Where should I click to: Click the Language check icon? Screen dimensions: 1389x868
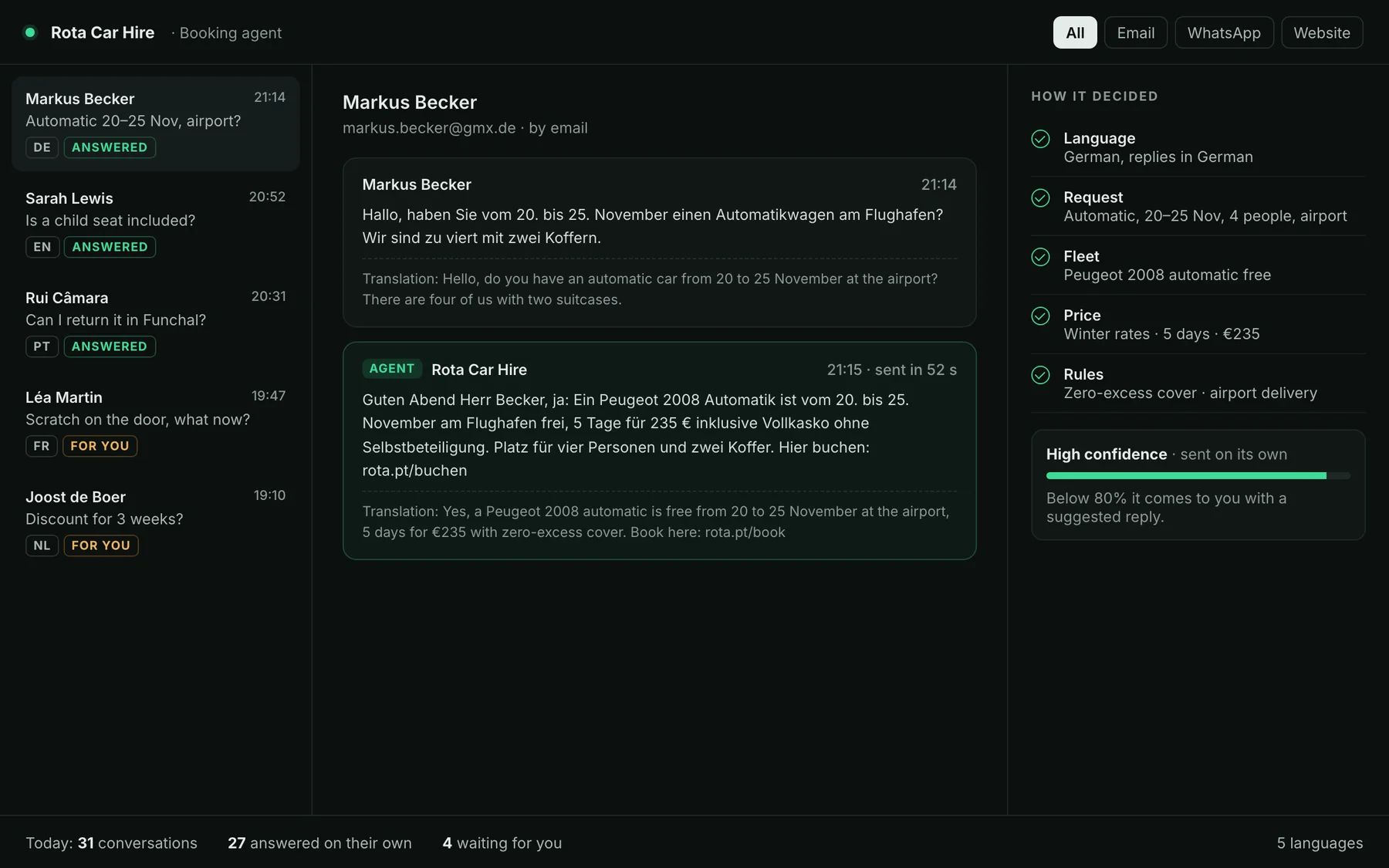(1040, 139)
